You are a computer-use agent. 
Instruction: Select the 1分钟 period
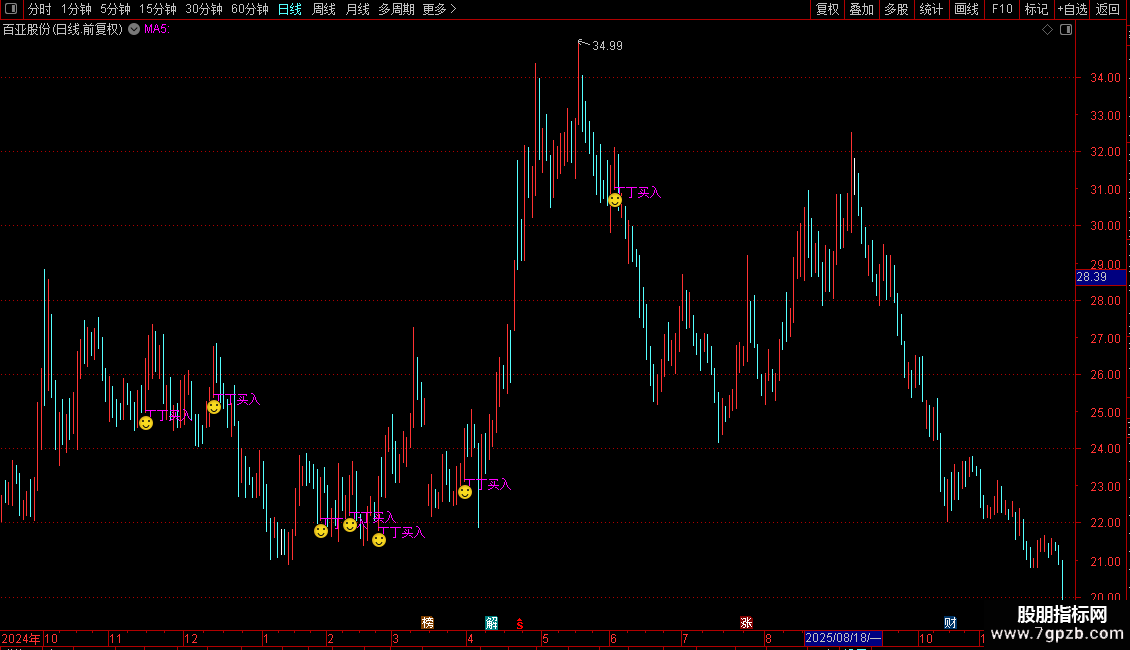(x=76, y=9)
